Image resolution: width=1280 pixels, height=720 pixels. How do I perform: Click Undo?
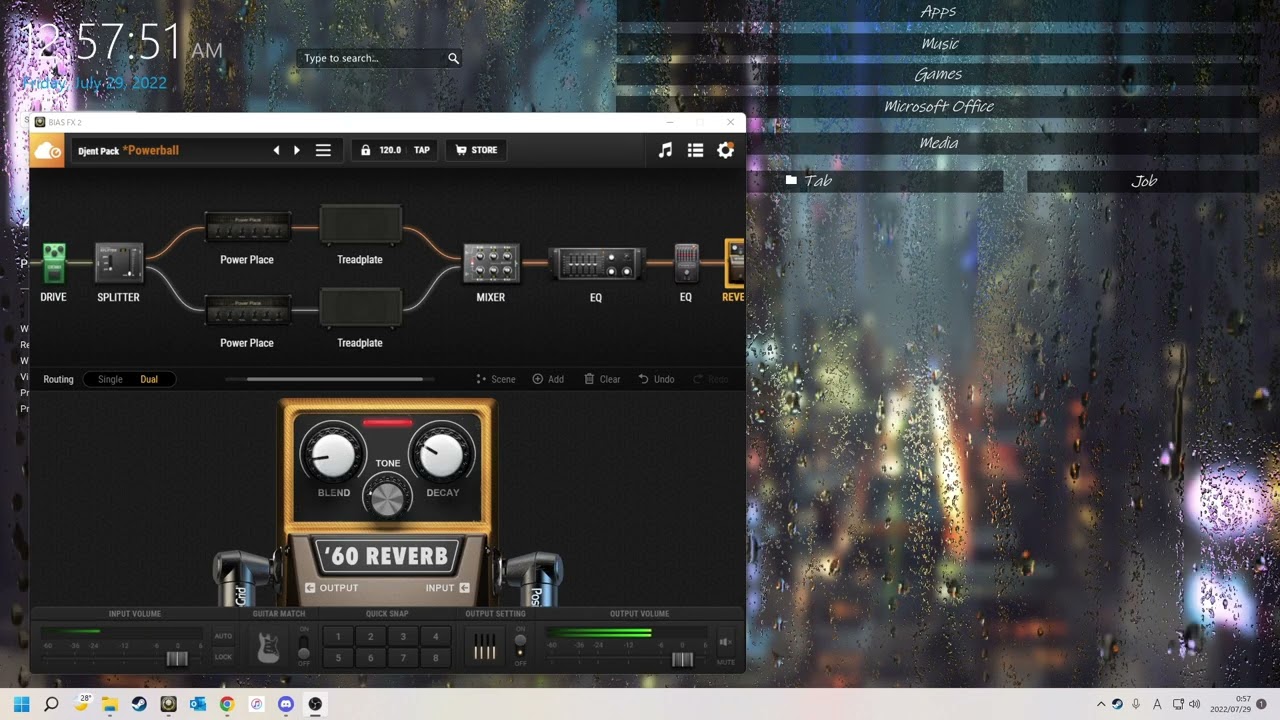coord(656,379)
